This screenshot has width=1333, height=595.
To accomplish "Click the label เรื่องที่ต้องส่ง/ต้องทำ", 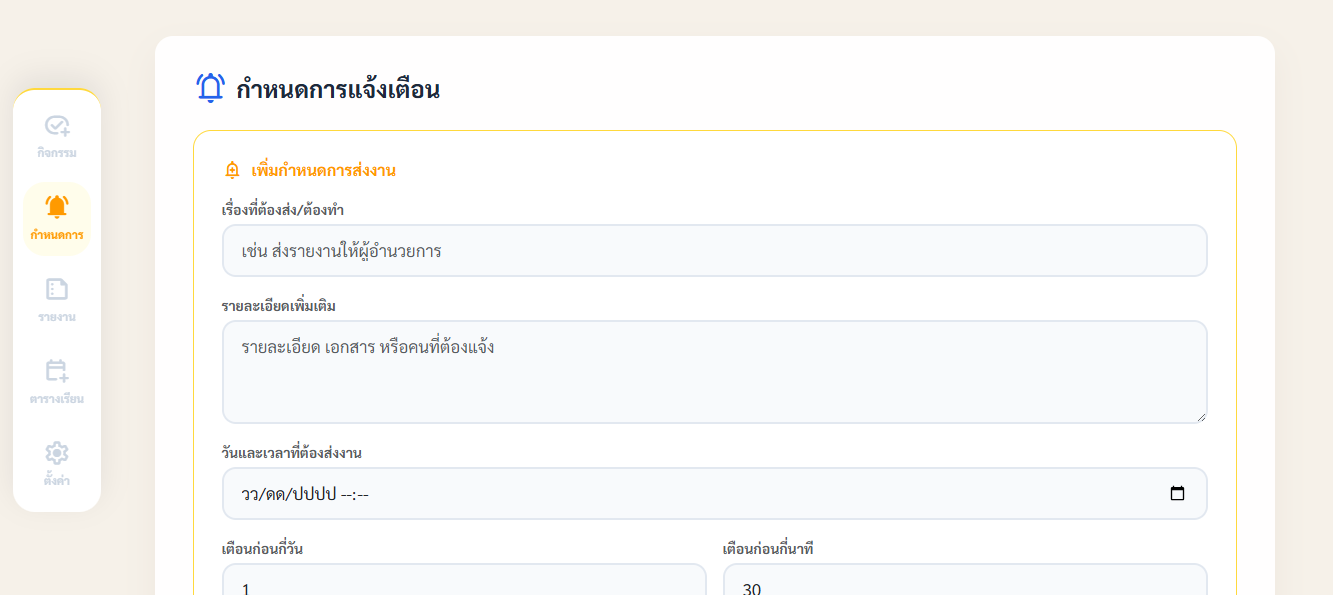I will point(283,210).
